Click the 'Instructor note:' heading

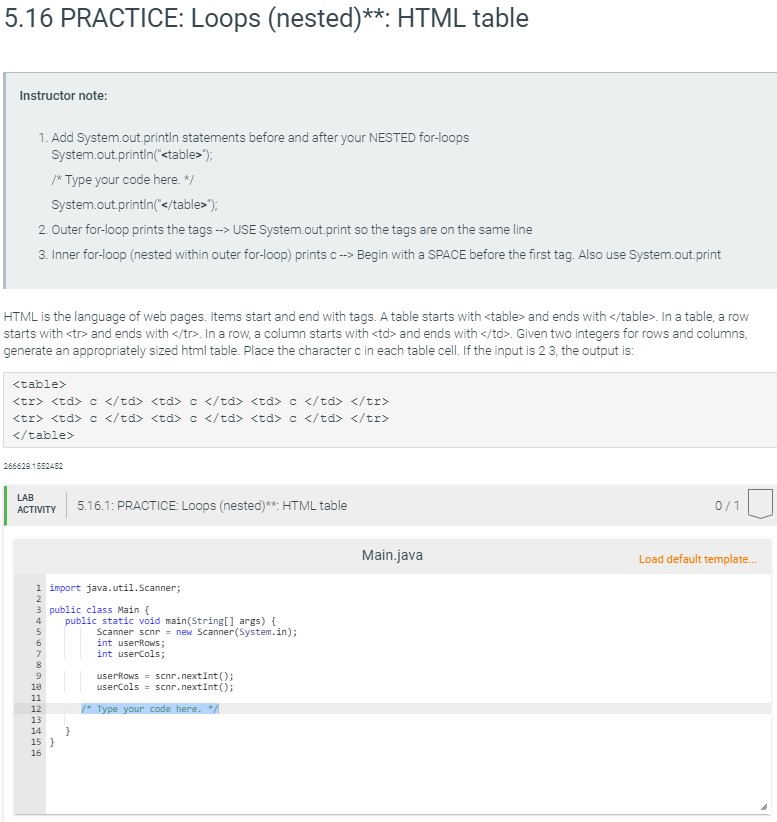tap(63, 95)
